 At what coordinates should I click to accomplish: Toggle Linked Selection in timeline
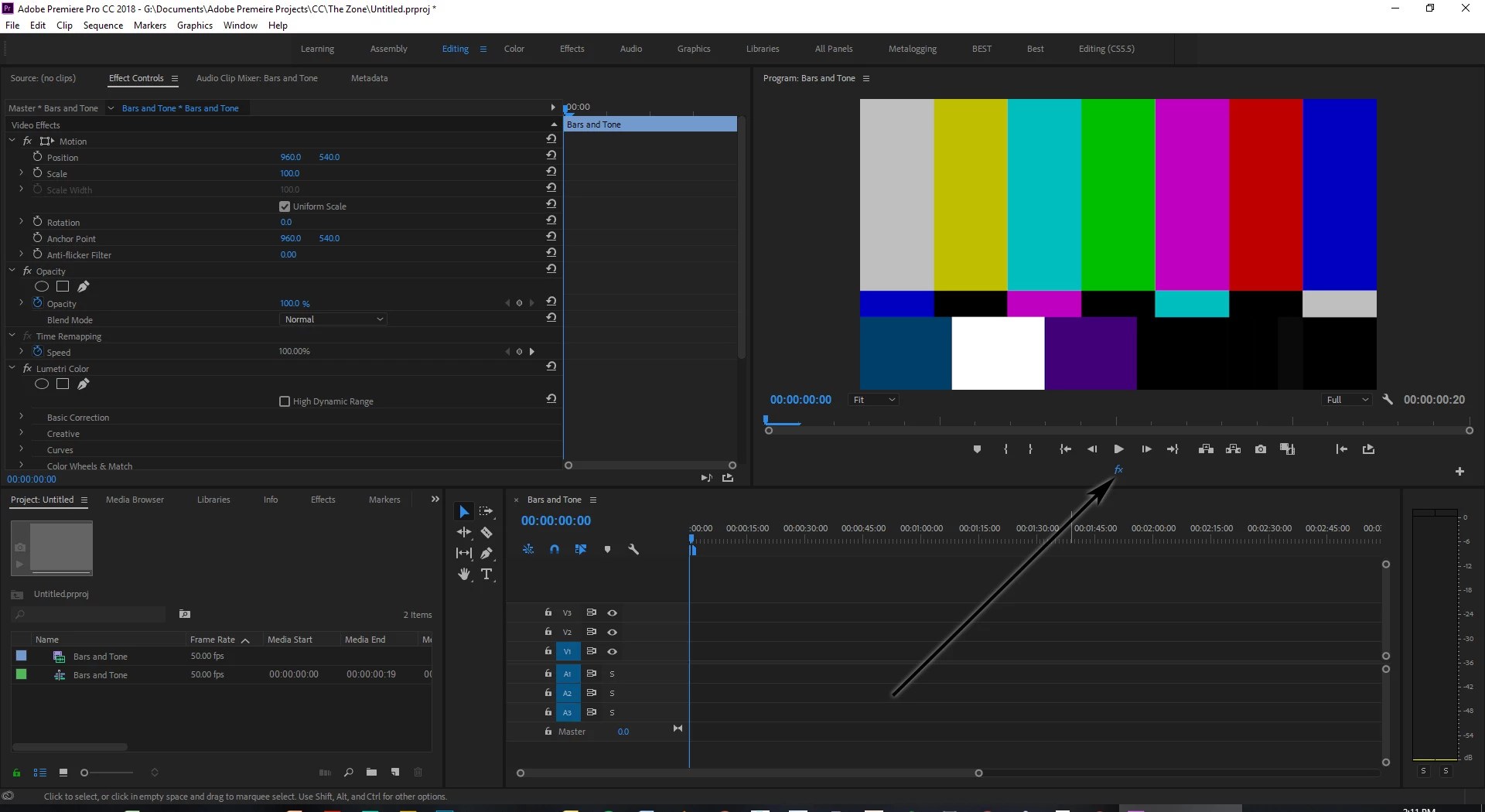581,549
